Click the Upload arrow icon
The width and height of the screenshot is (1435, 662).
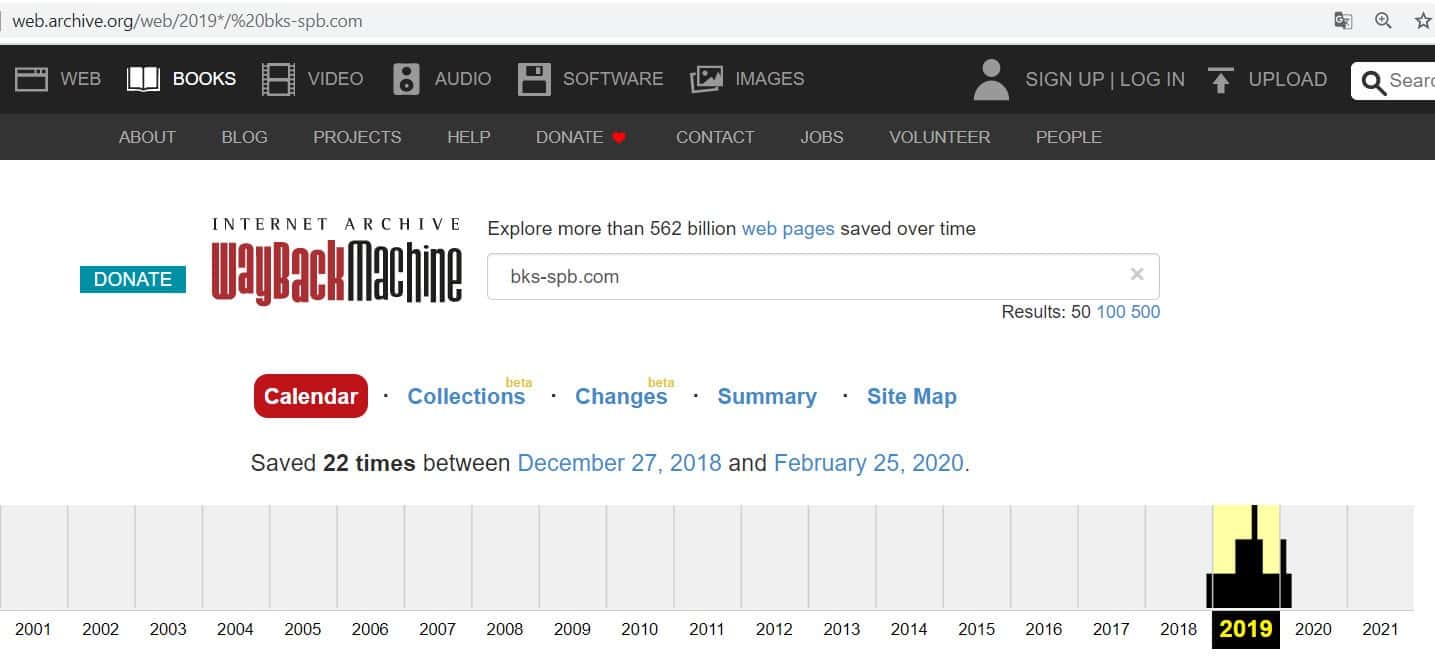[1220, 80]
